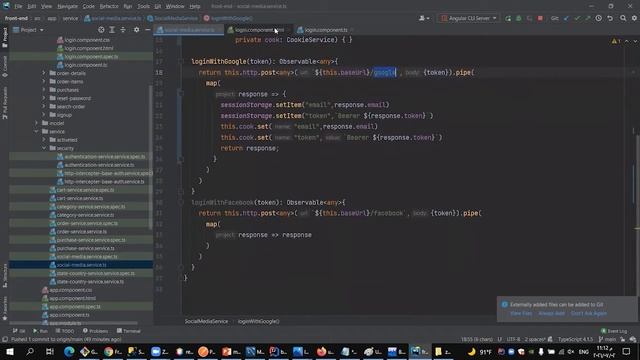Screen dimensions: 640x360
Task: Expand the reset-password folder
Action: pos(44,98)
